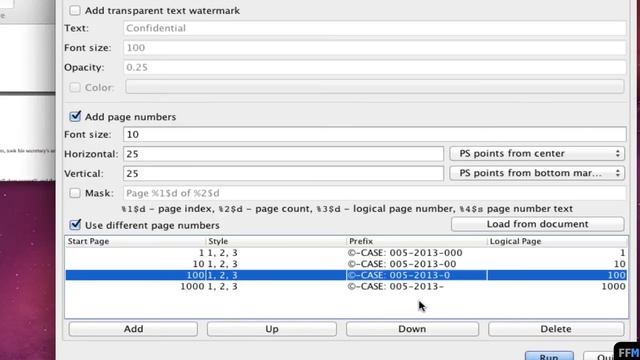
Task: Enable the transparent text watermark checkbox
Action: [75, 11]
